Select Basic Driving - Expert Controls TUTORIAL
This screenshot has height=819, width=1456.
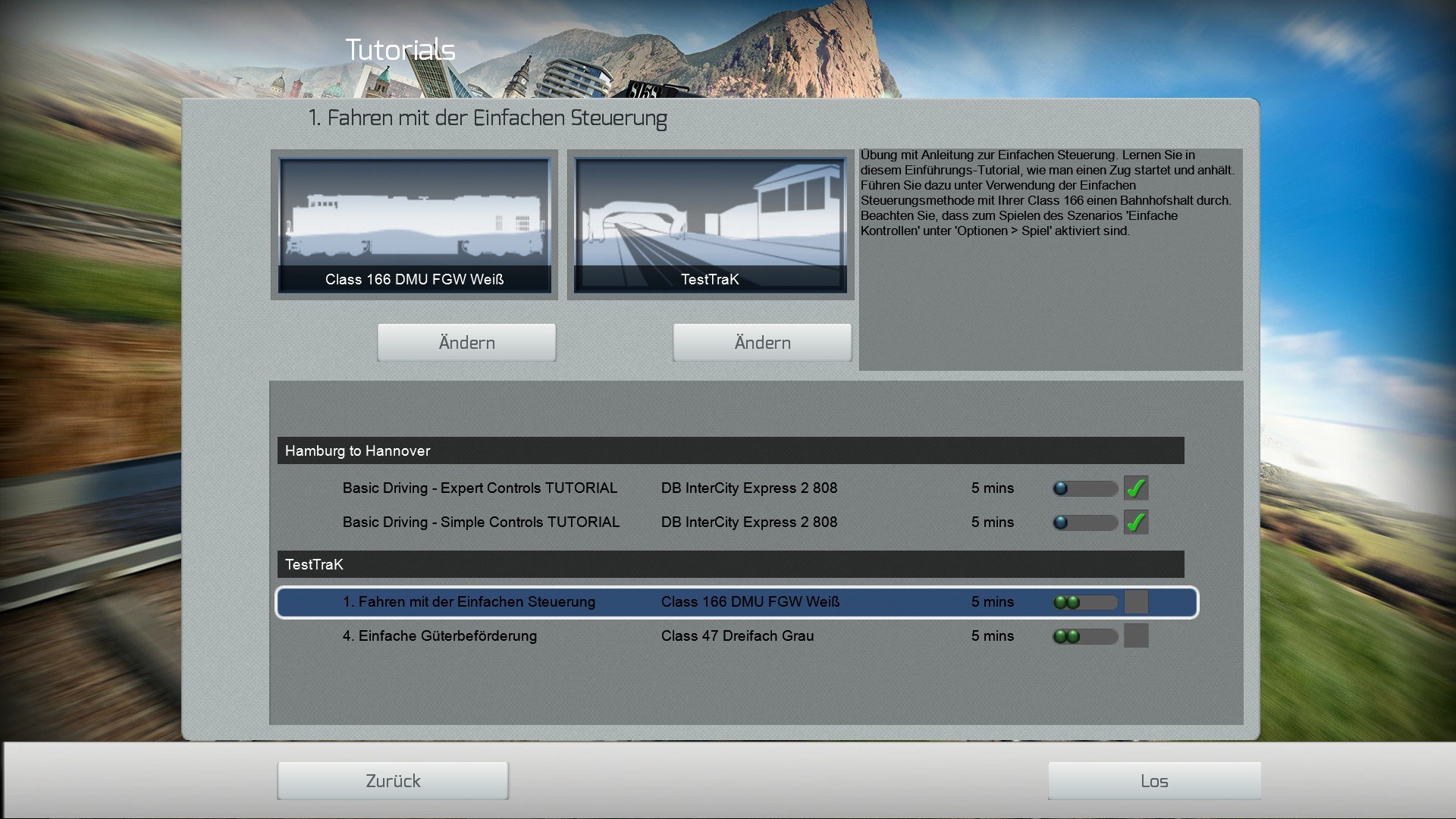point(479,488)
